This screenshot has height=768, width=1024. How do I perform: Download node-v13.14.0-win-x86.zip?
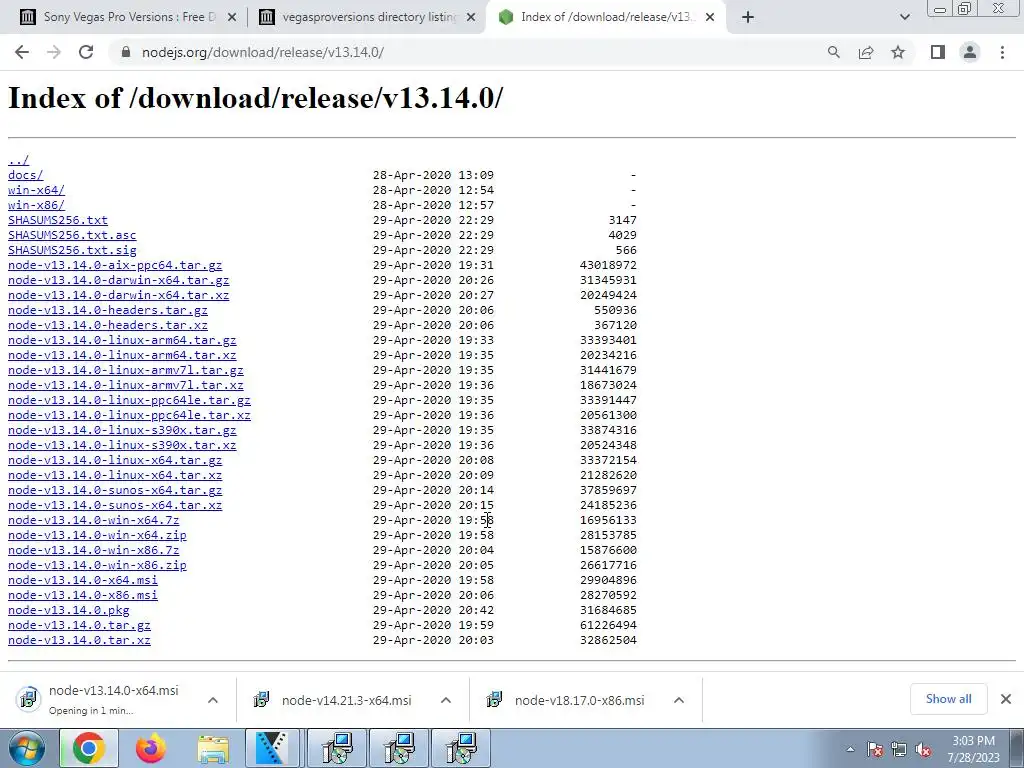(97, 566)
